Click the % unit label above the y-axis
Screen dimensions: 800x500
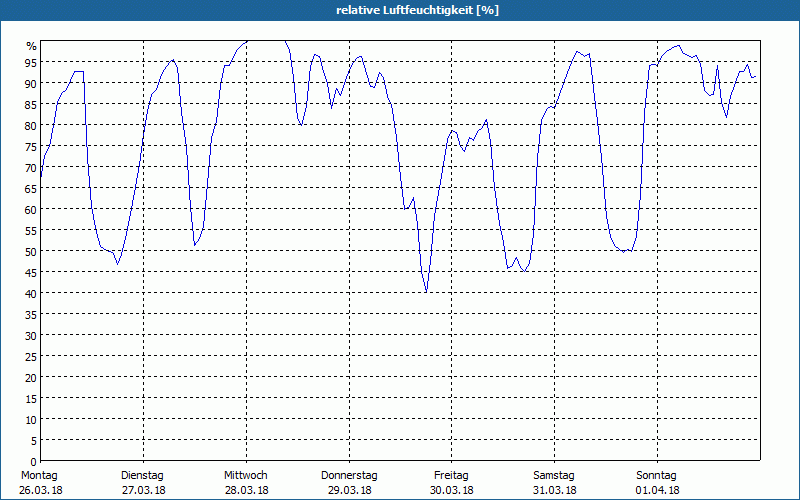(32, 46)
